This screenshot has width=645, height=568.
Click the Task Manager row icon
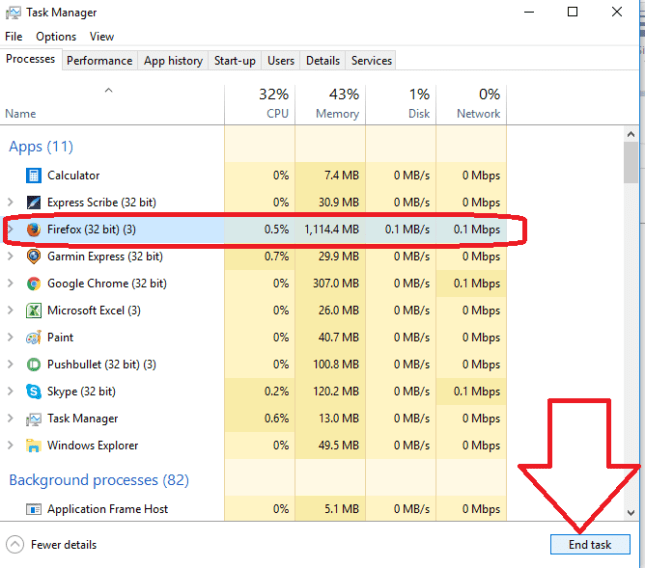pos(33,419)
